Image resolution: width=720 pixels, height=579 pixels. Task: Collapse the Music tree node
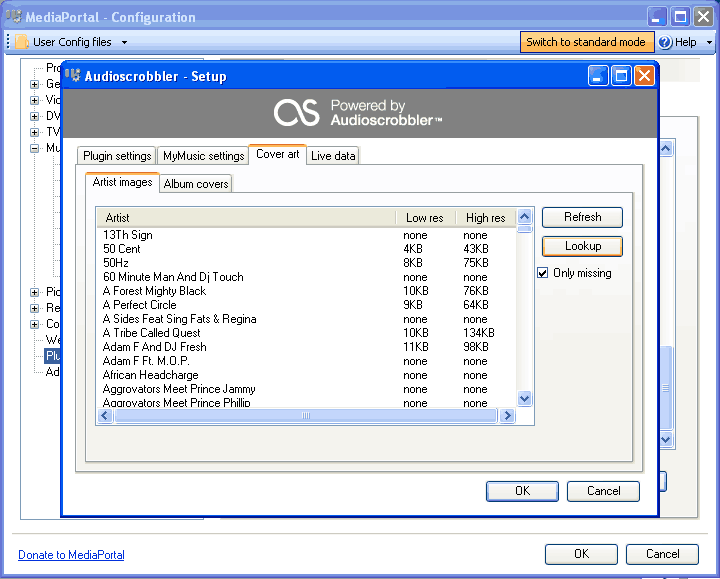(34, 148)
